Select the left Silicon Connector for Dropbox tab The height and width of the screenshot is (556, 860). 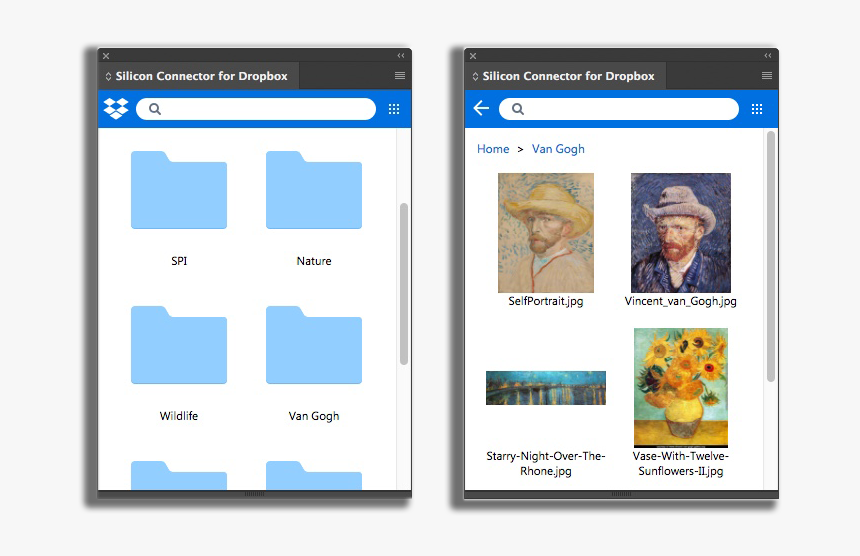click(x=199, y=76)
